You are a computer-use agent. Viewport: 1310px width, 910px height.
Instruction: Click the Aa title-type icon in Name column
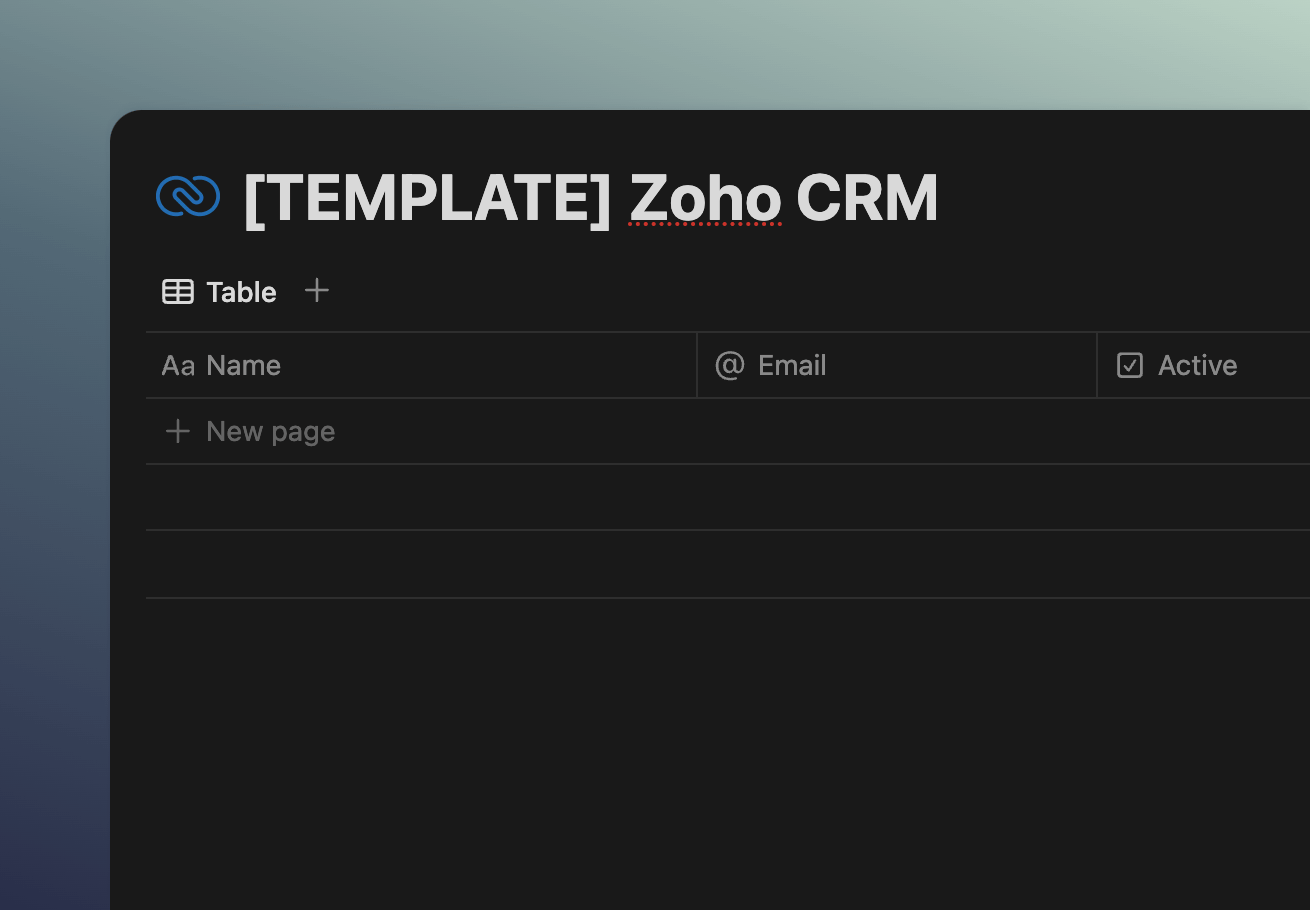[x=178, y=366]
